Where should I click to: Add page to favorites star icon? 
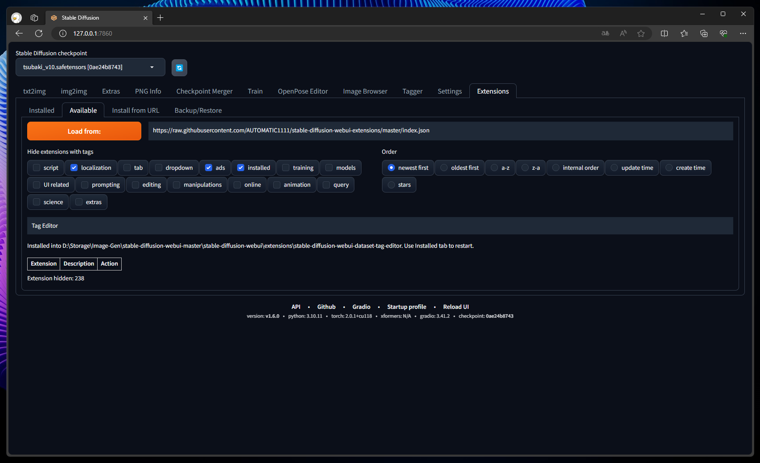pos(641,33)
